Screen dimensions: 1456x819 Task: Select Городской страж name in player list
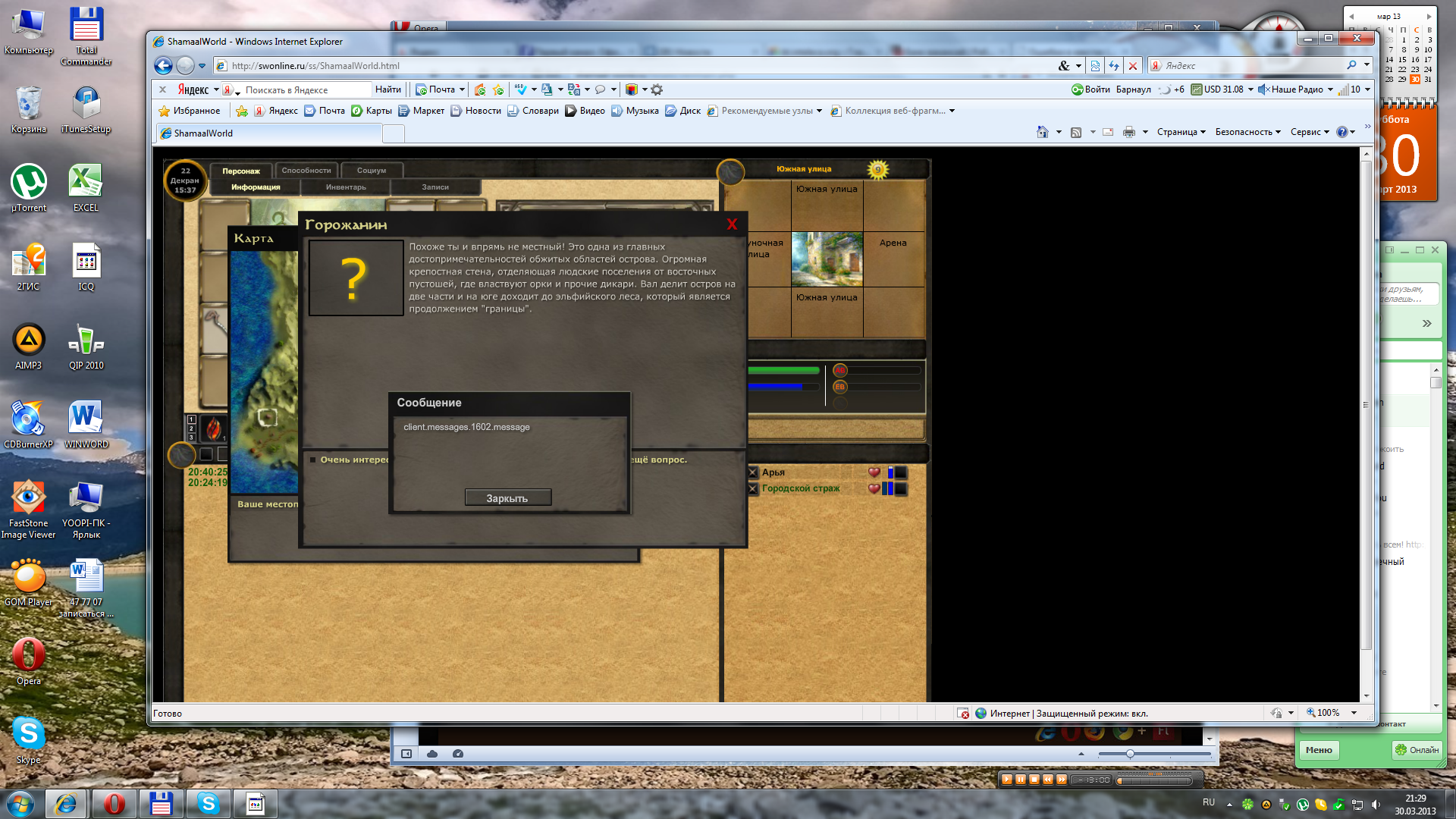[801, 488]
